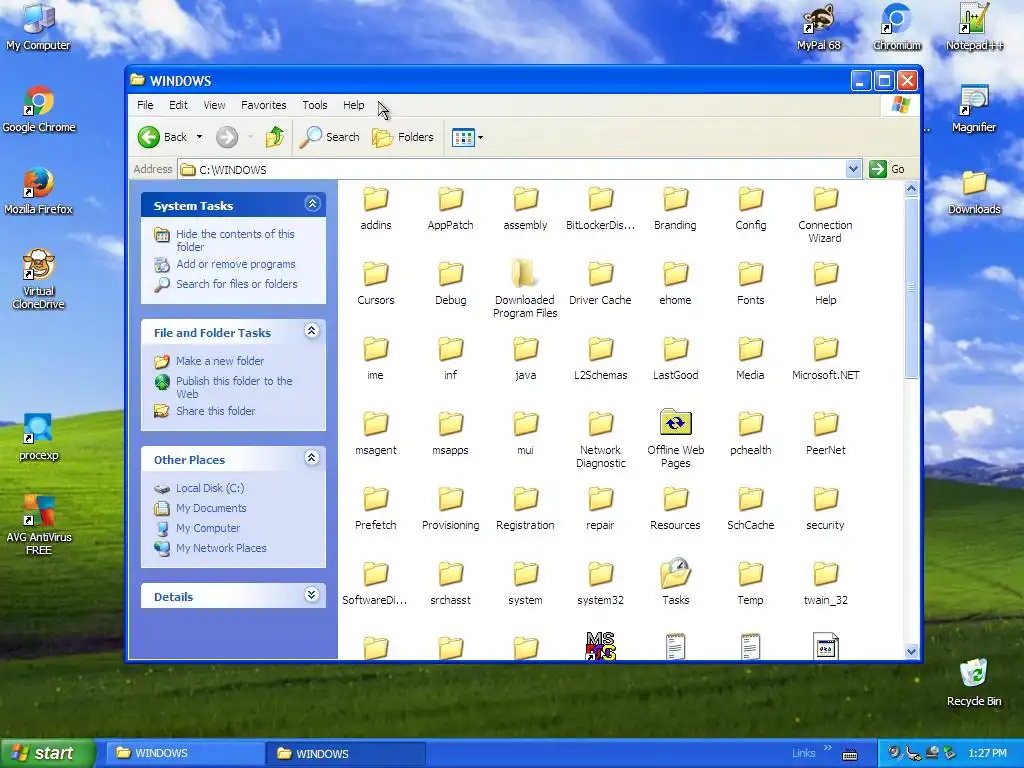Select the Magnifier desktop icon
This screenshot has width=1024, height=768.
[x=974, y=109]
